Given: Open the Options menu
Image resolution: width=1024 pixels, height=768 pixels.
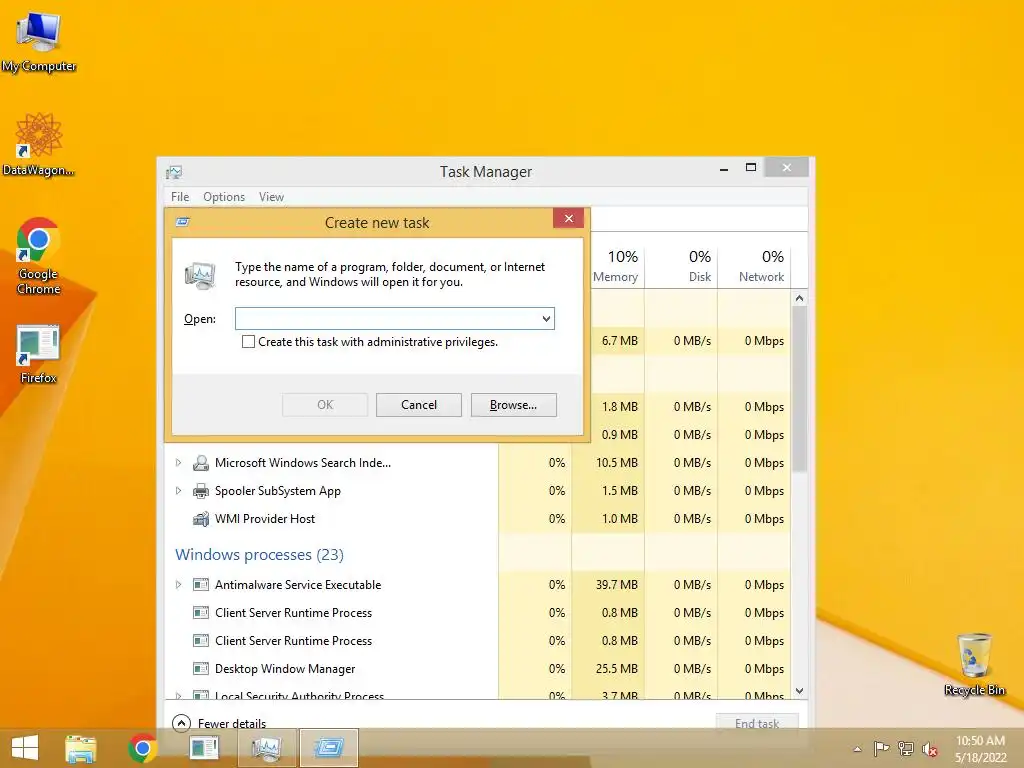Looking at the screenshot, I should point(224,197).
